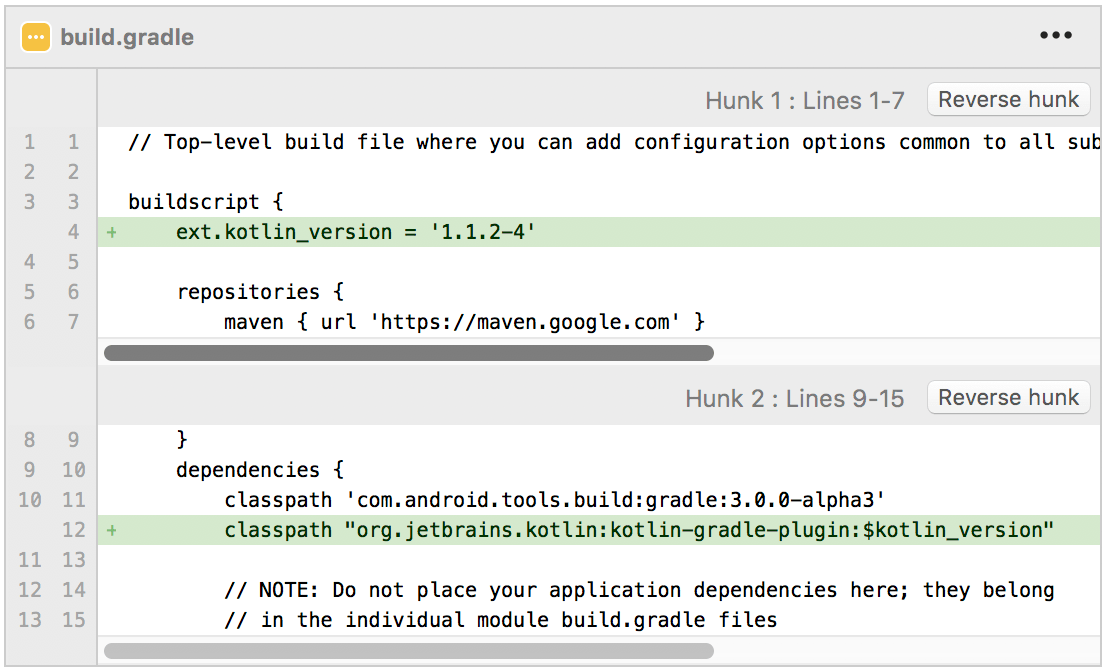Select the gradle:3.0.0-alpha3 classpath line
Viewport: 1104px width, 672px height.
coord(554,500)
